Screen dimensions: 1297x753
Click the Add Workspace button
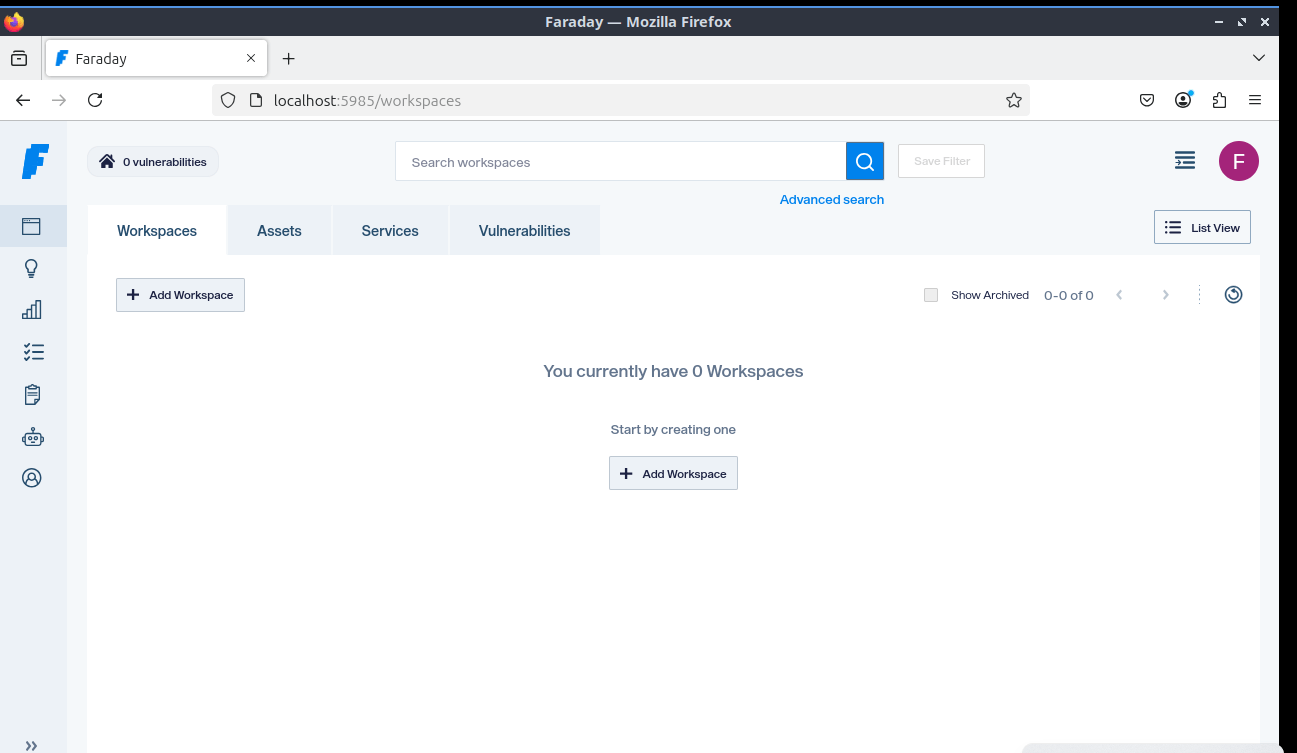(180, 294)
